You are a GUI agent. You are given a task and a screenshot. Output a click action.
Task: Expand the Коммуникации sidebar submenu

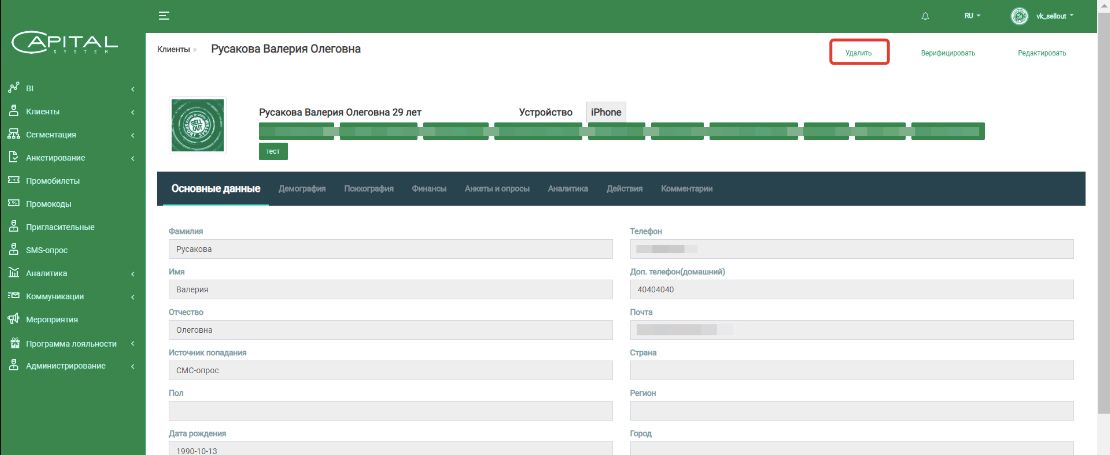[70, 296]
